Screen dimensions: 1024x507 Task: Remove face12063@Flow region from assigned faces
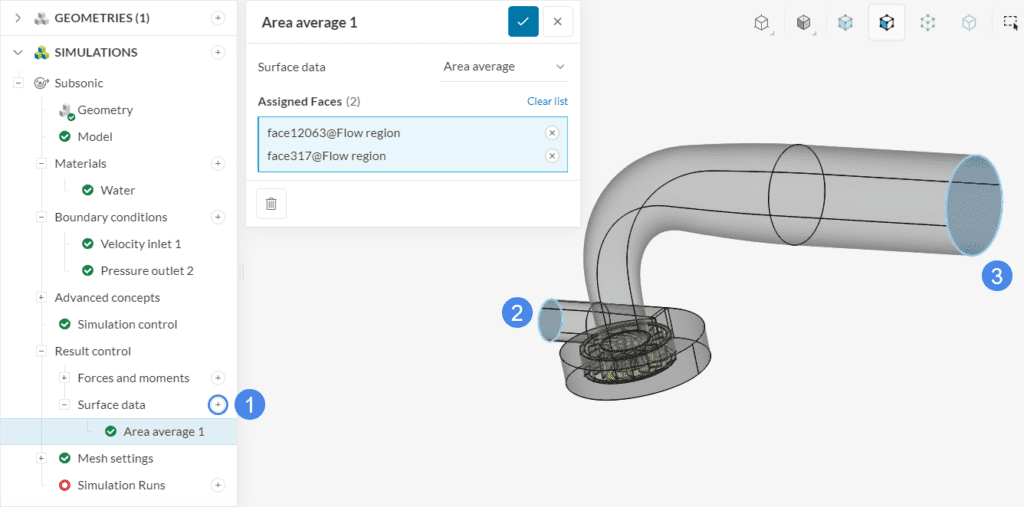click(551, 133)
